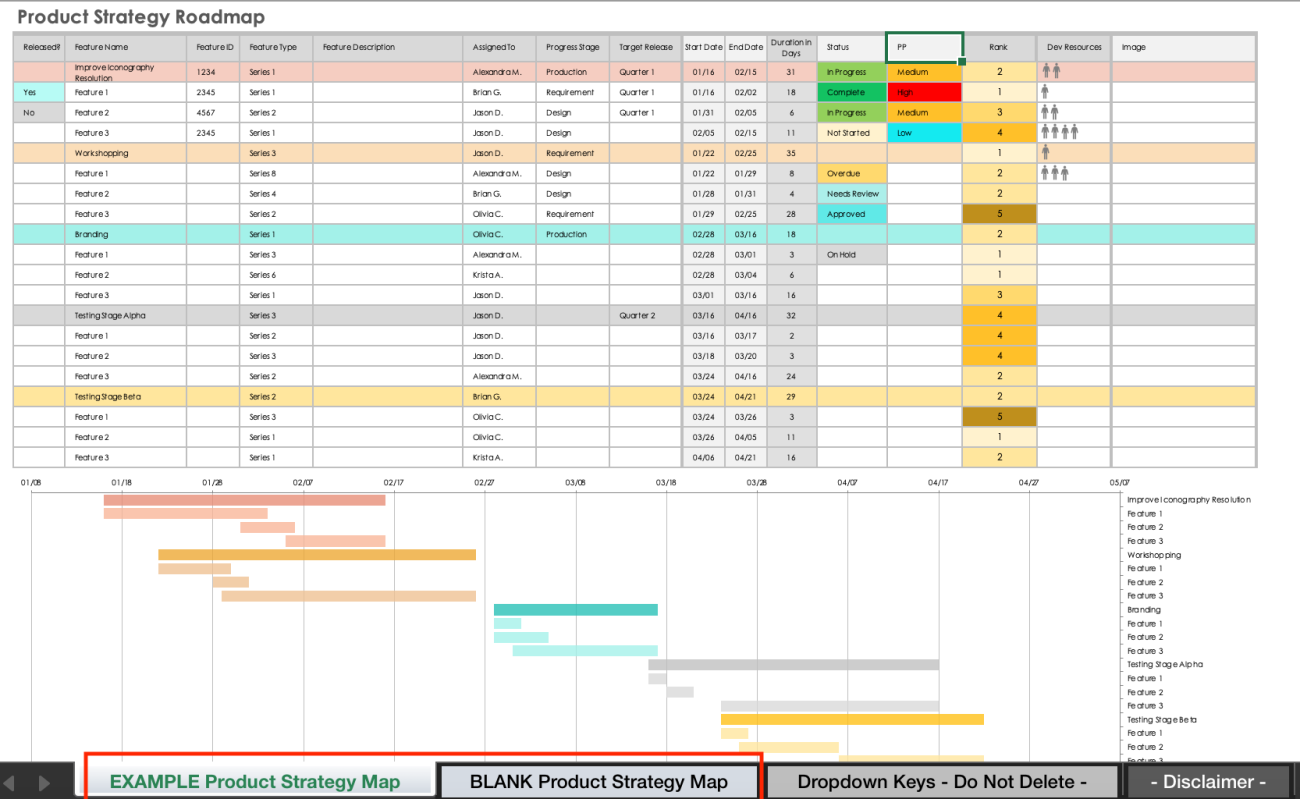This screenshot has height=799, width=1300.
Task: Click the red High priority color swatch
Action: click(923, 92)
